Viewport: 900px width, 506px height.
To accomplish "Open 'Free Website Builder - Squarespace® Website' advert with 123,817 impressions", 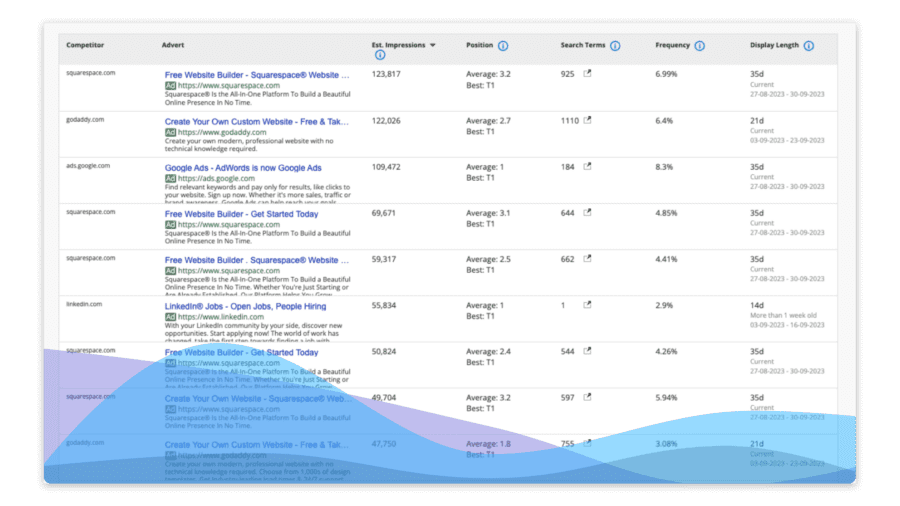I will click(257, 75).
